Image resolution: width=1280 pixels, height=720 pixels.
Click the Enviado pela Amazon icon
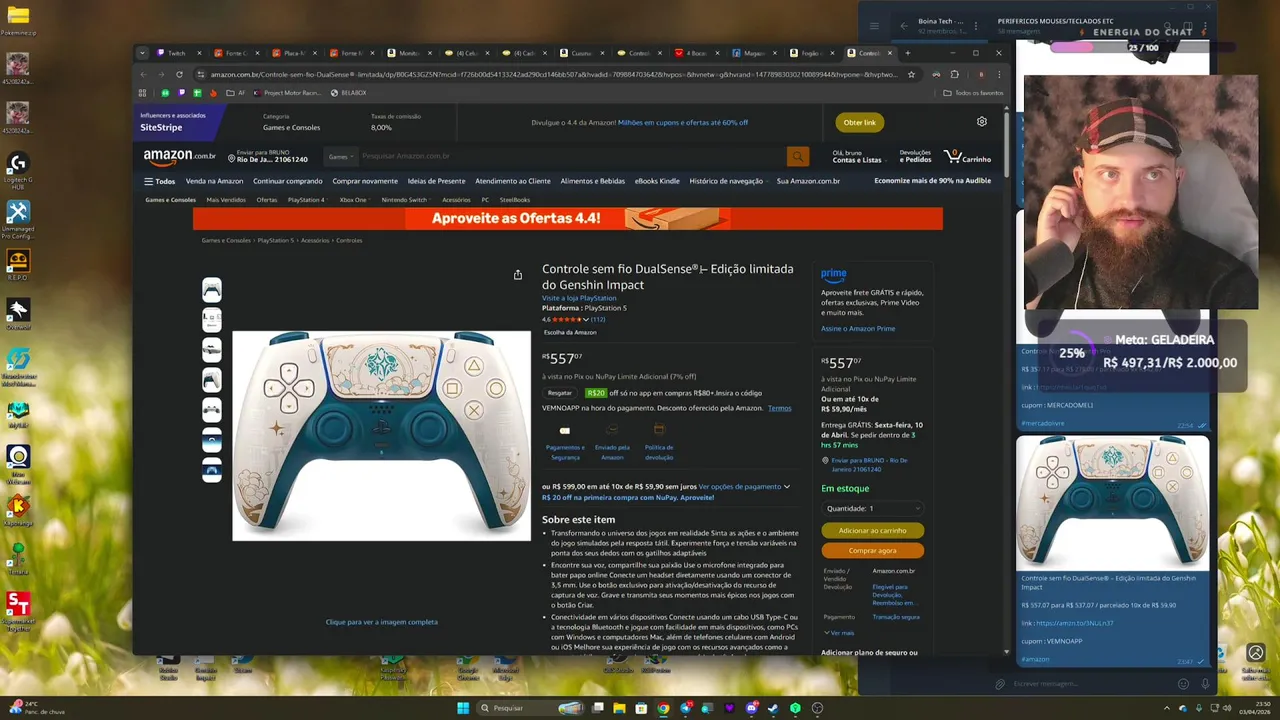[612, 430]
